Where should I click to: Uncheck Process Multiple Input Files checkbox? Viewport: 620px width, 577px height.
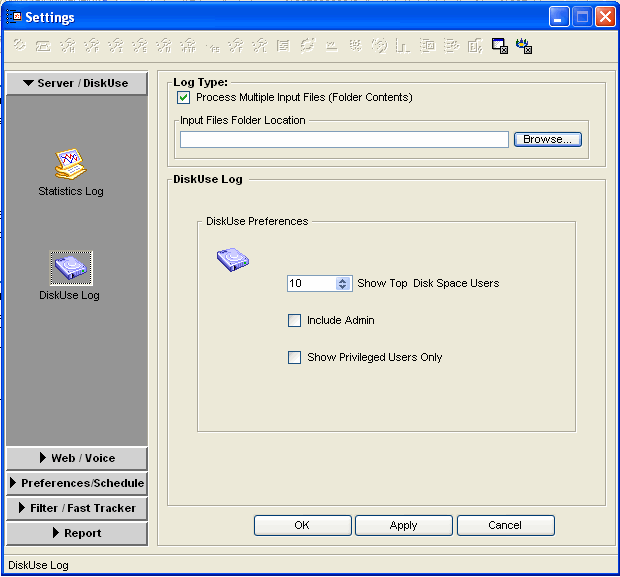coord(184,98)
